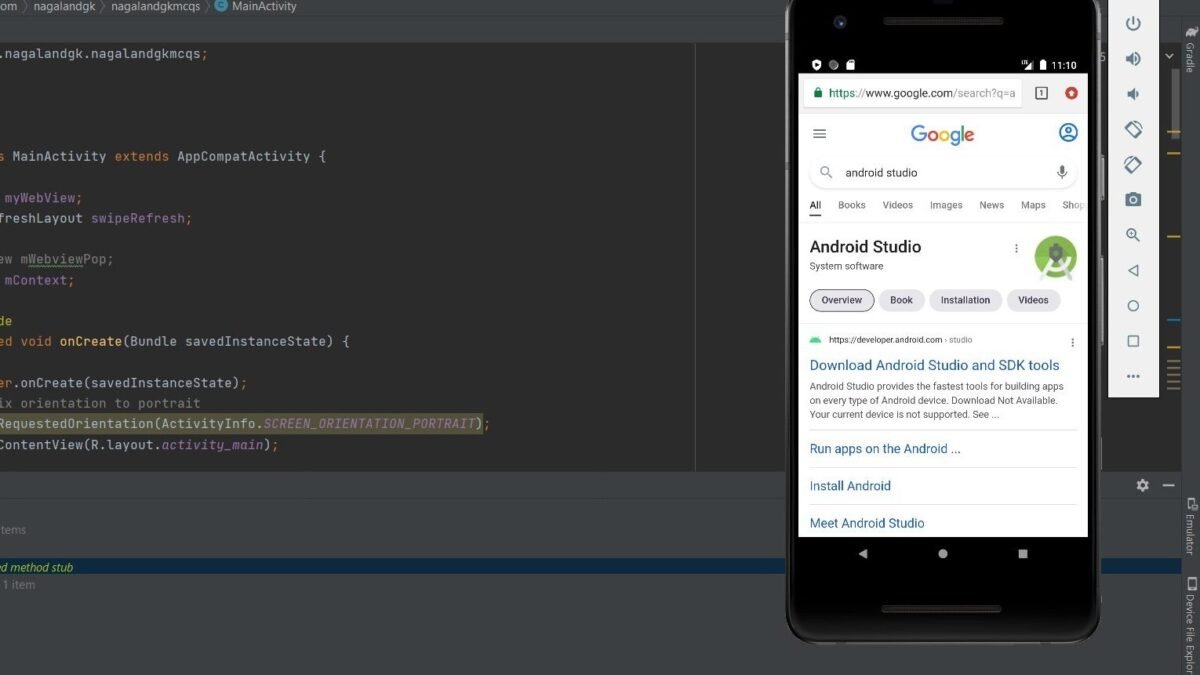Image resolution: width=1200 pixels, height=675 pixels.
Task: Open Run apps on the Android link
Action: [885, 449]
